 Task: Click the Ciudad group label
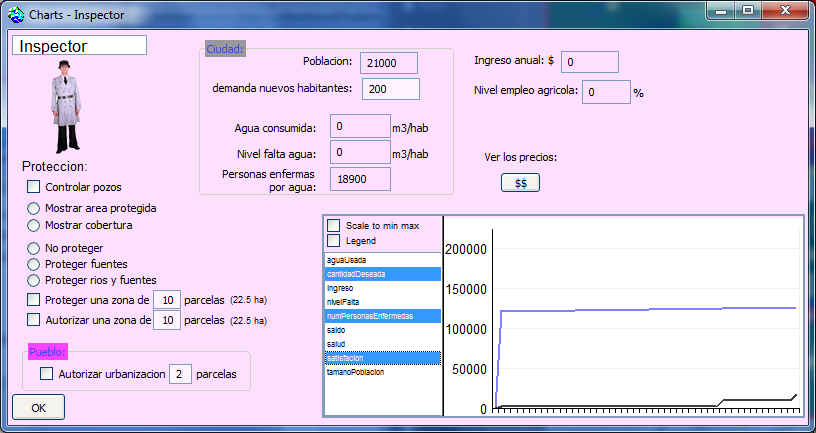225,49
